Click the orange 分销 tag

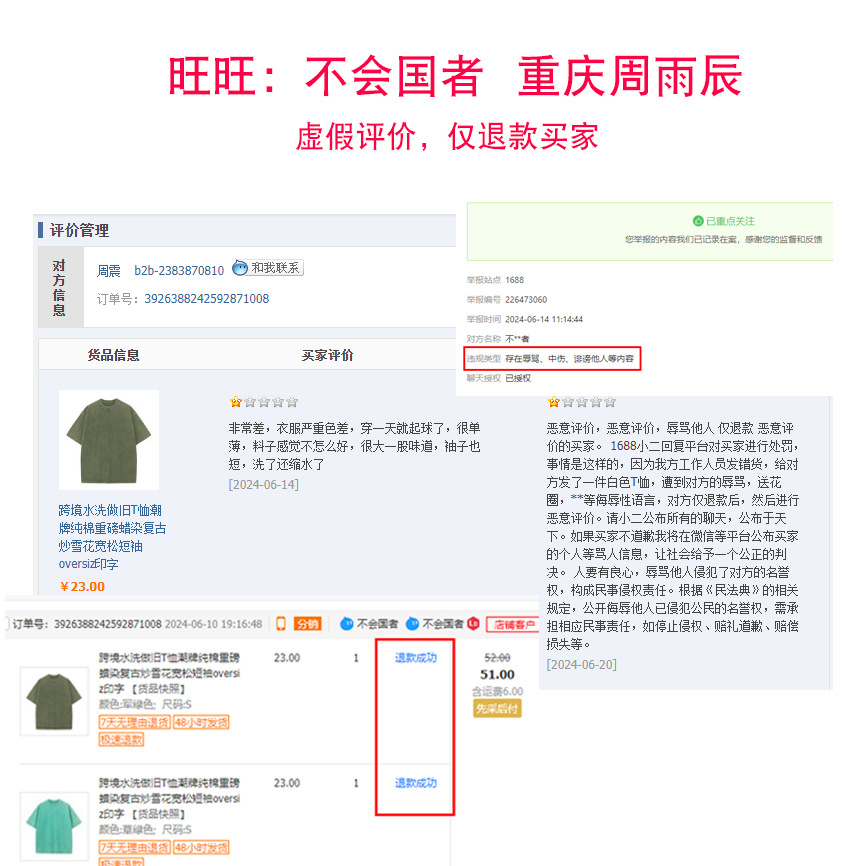[307, 624]
